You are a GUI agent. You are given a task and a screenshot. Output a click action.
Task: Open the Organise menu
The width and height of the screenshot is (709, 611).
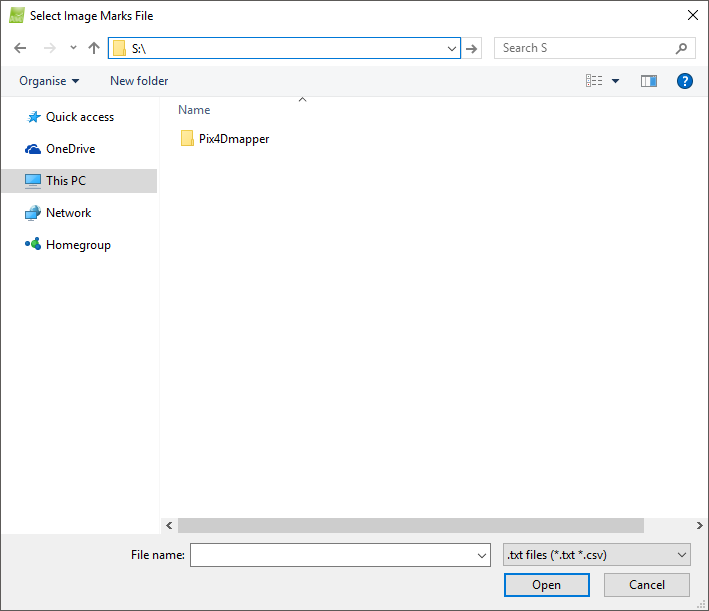coord(49,81)
